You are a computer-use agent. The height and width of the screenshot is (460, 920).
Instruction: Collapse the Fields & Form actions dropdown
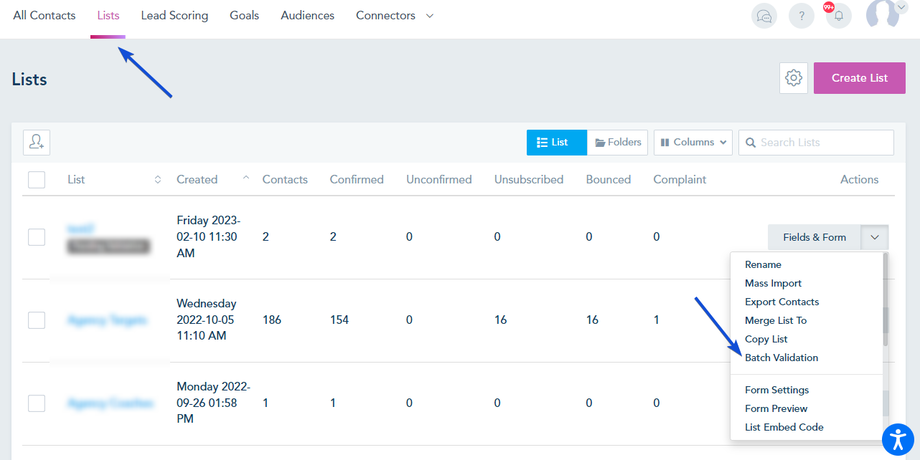(874, 237)
